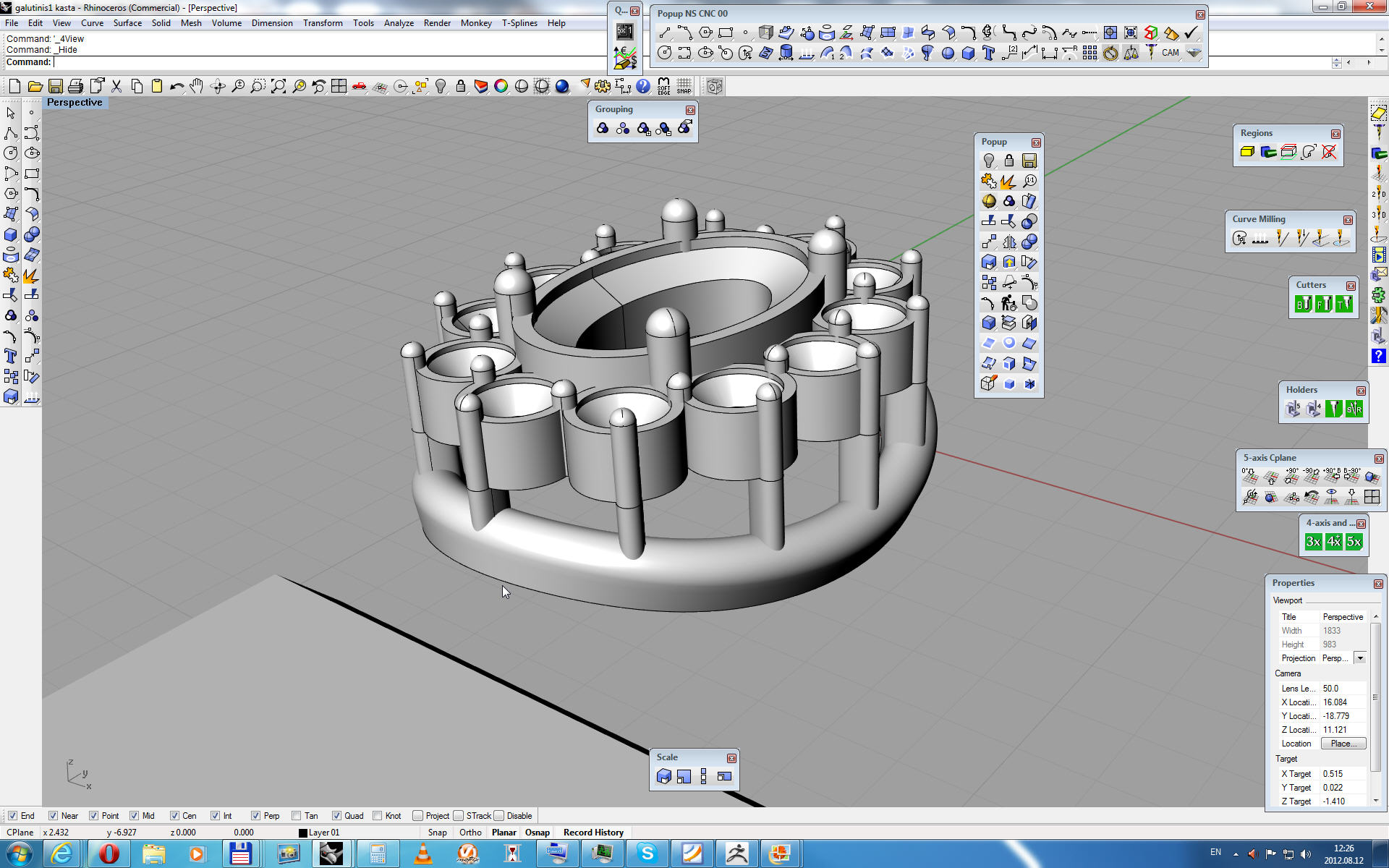This screenshot has width=1389, height=868.
Task: Cut selection with the scissors icon
Action: 116,87
